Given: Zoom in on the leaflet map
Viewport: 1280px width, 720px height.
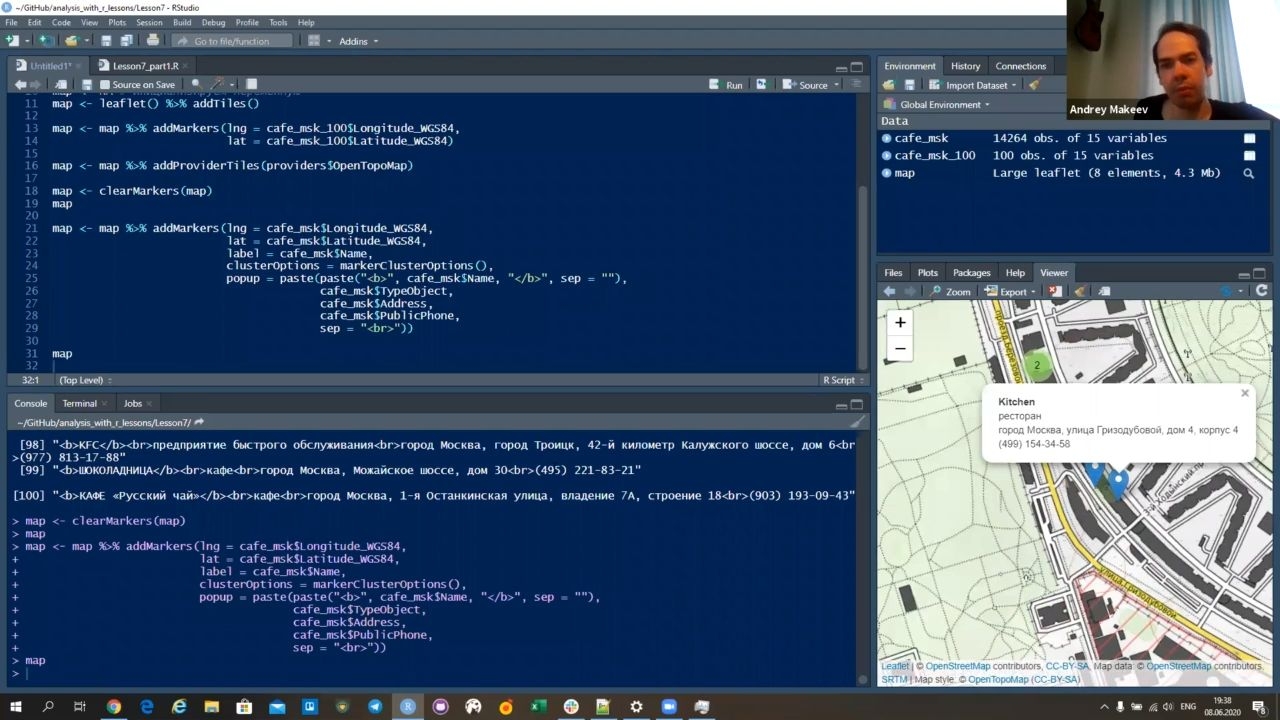Looking at the screenshot, I should (900, 323).
